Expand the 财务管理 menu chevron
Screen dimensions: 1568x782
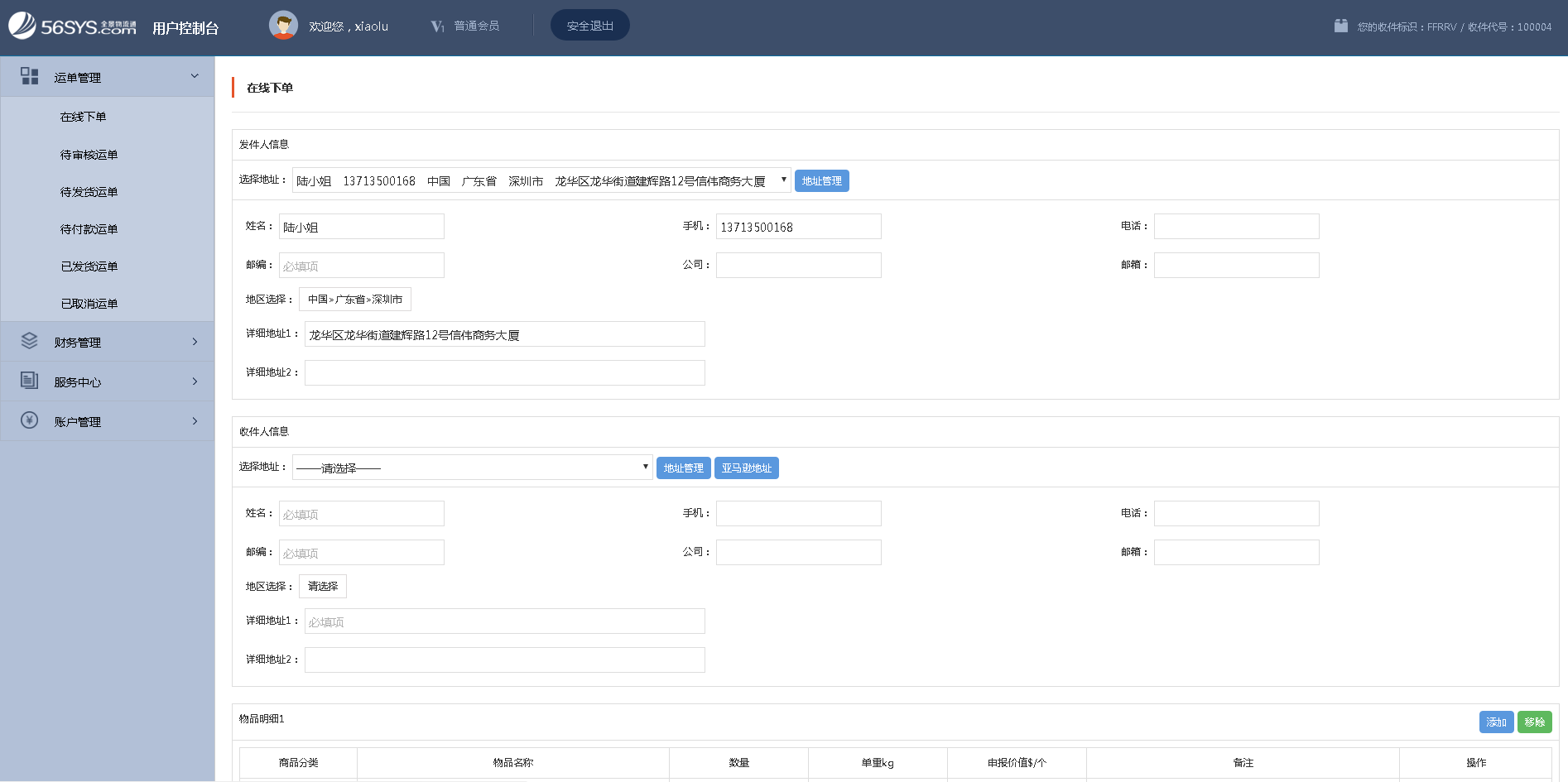pos(195,342)
